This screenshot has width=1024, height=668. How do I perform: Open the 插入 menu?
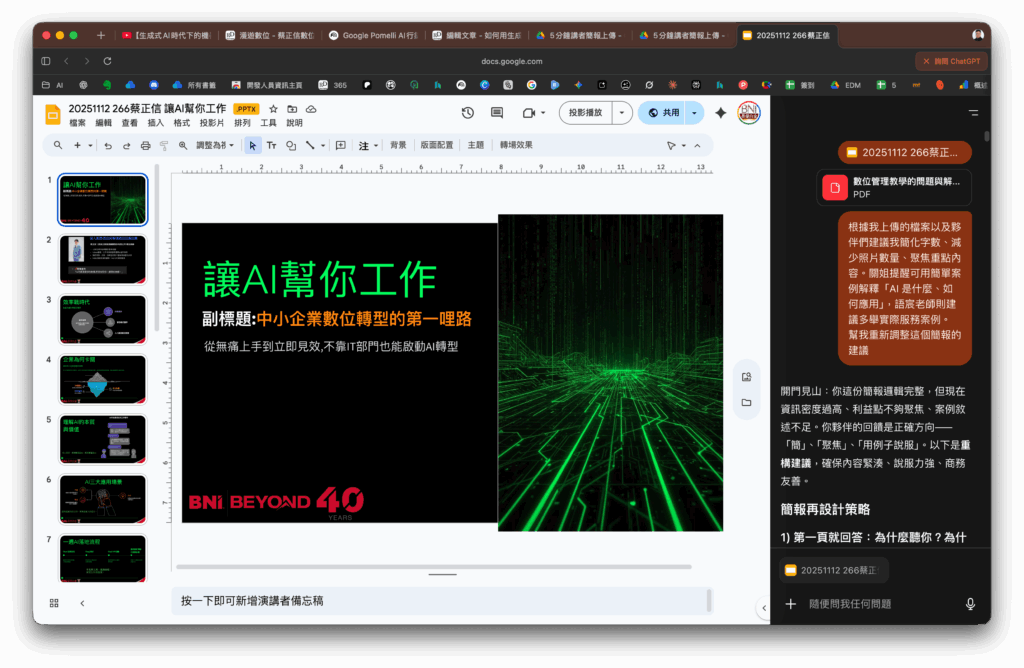(x=156, y=123)
